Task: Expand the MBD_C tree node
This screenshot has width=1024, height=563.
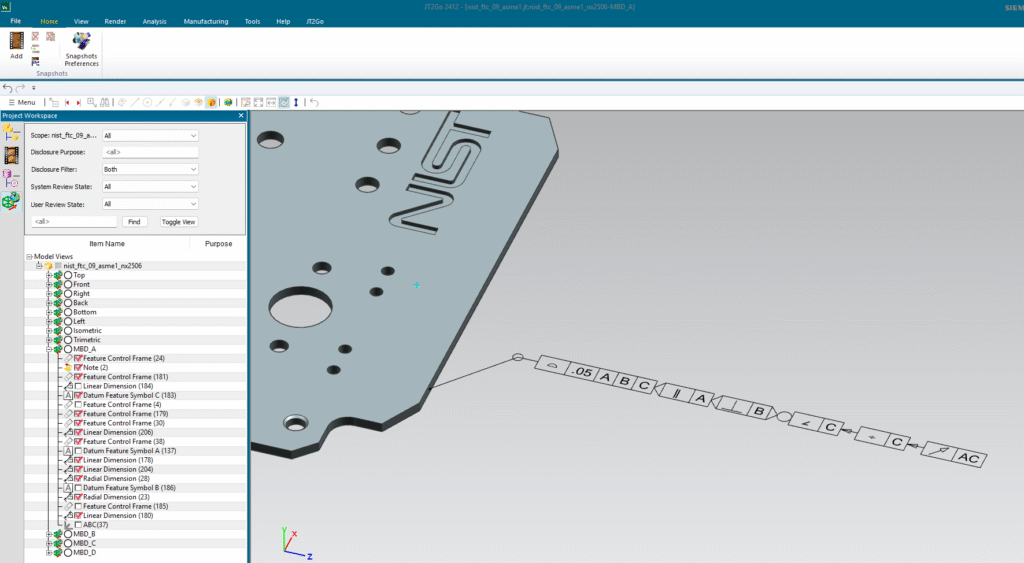Action: tap(48, 543)
